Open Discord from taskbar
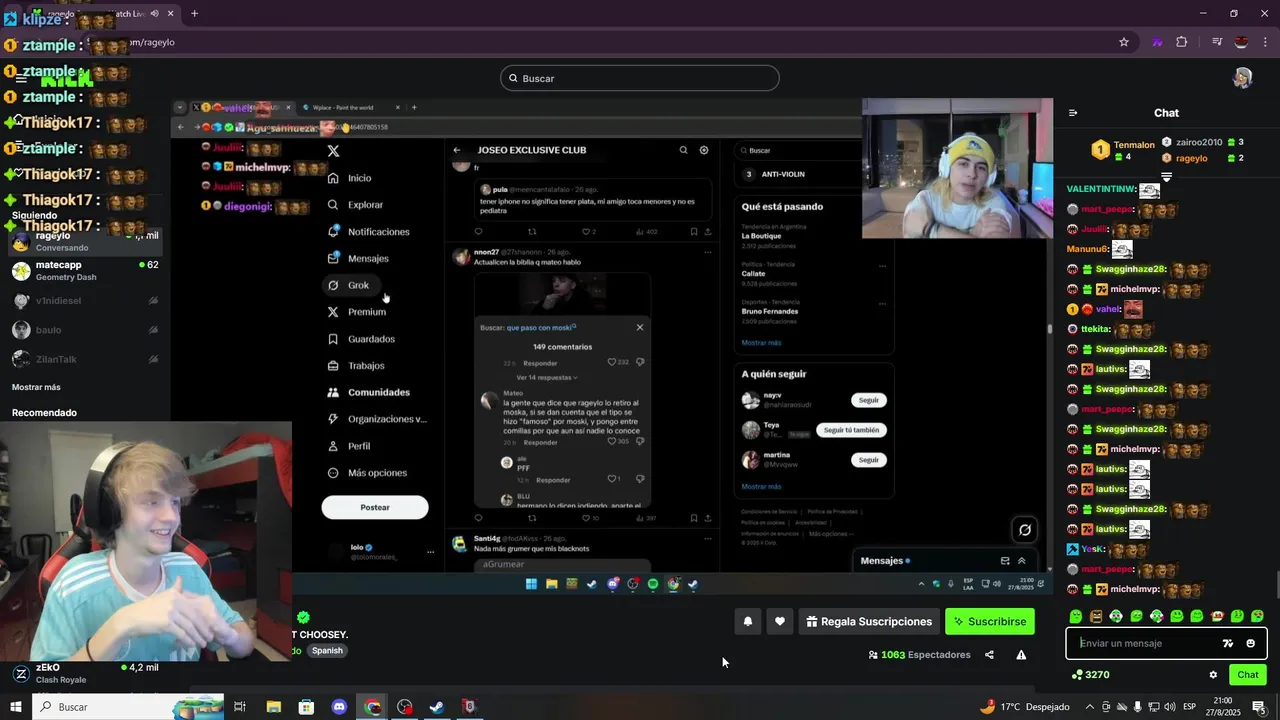Viewport: 1280px width, 720px height. tap(339, 707)
